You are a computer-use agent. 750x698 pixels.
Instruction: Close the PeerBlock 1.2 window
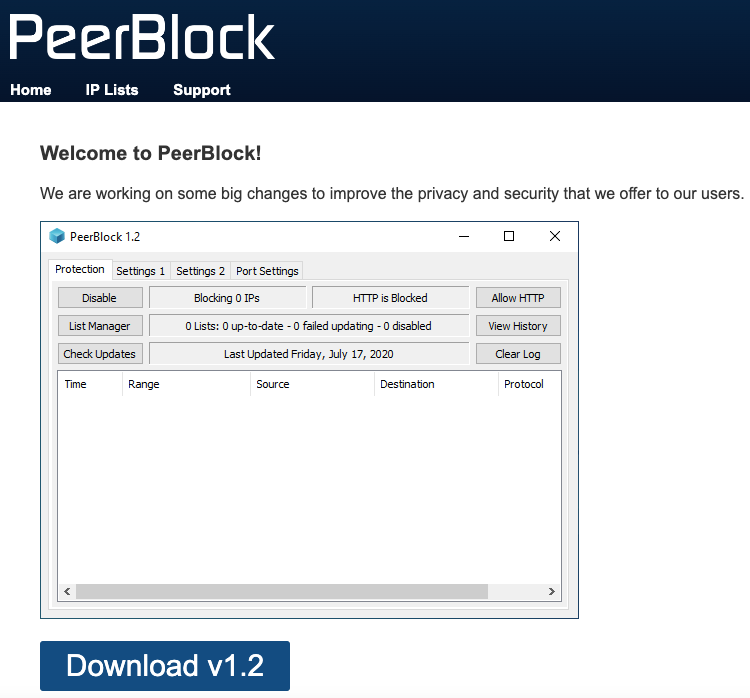555,236
